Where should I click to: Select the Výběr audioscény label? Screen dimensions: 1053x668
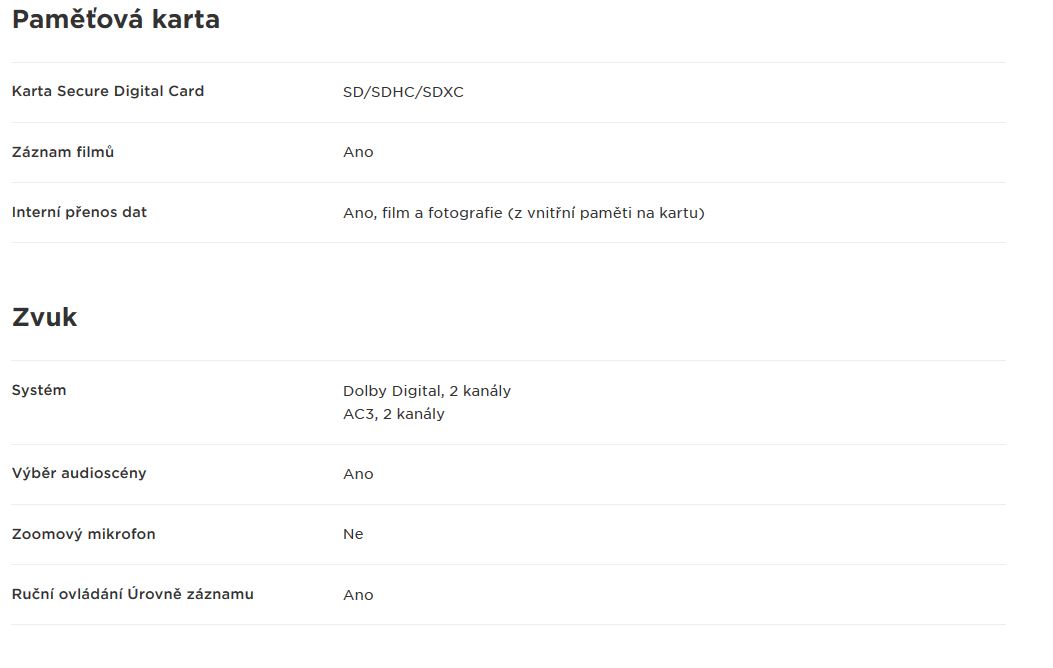pyautogui.click(x=79, y=473)
